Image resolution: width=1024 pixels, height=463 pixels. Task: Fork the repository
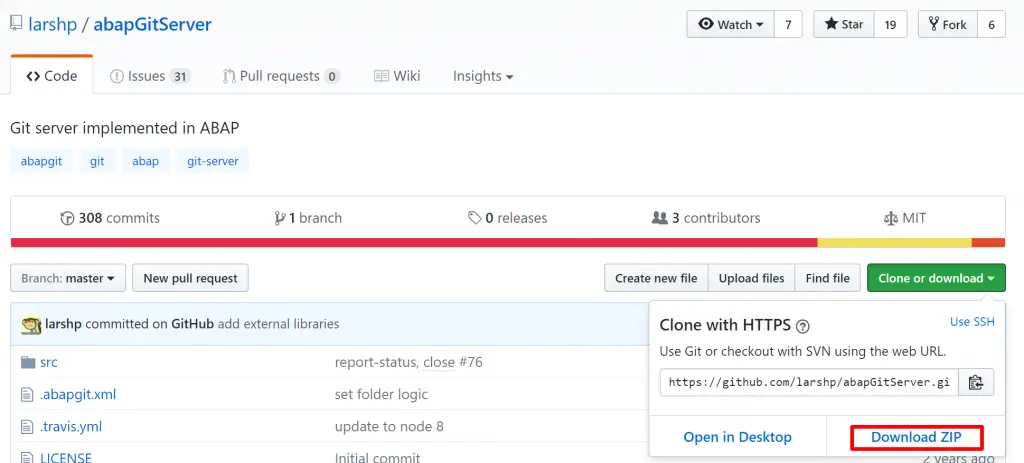(948, 24)
